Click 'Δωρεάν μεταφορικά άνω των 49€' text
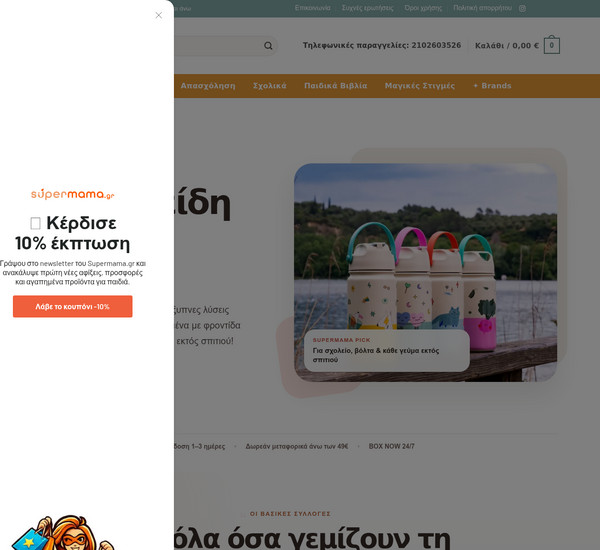Screen dimensions: 600x550 [297, 446]
